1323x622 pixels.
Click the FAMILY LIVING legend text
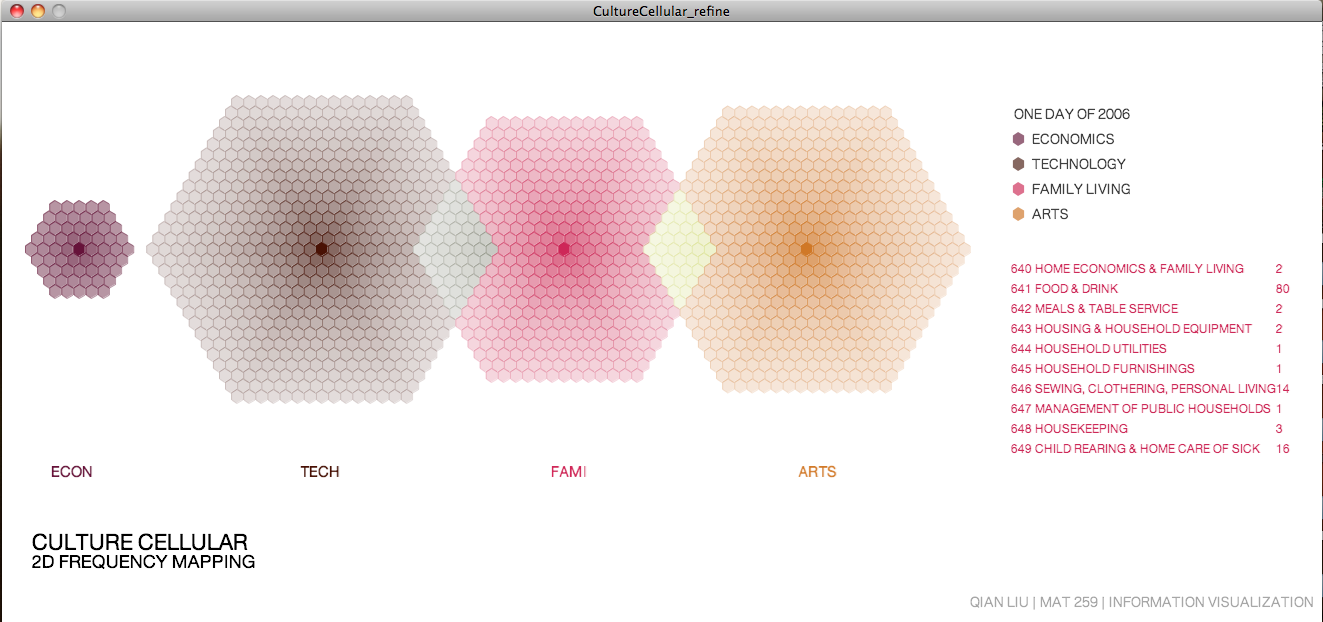click(x=1081, y=189)
